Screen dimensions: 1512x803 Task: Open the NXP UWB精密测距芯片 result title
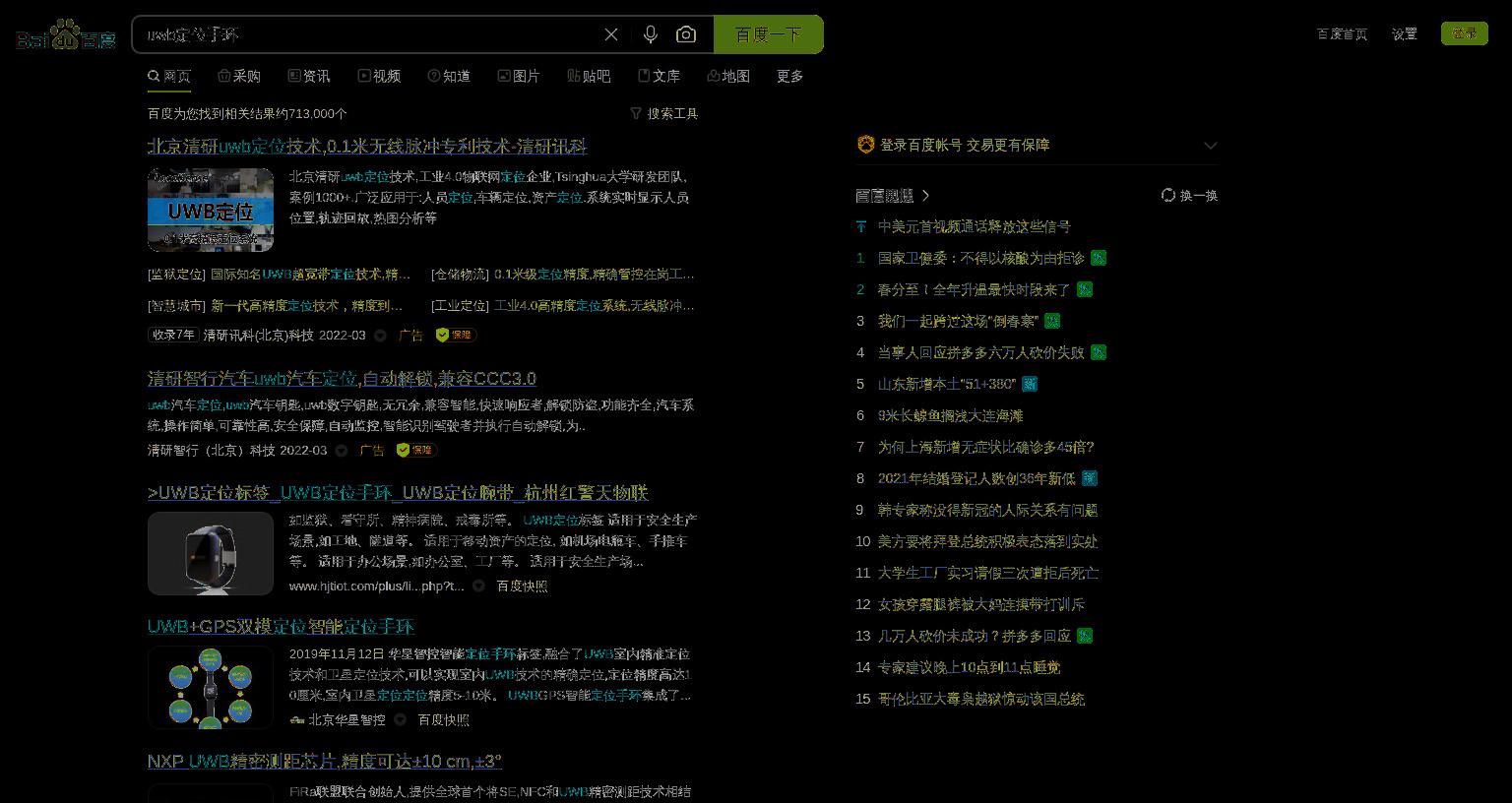click(x=325, y=761)
